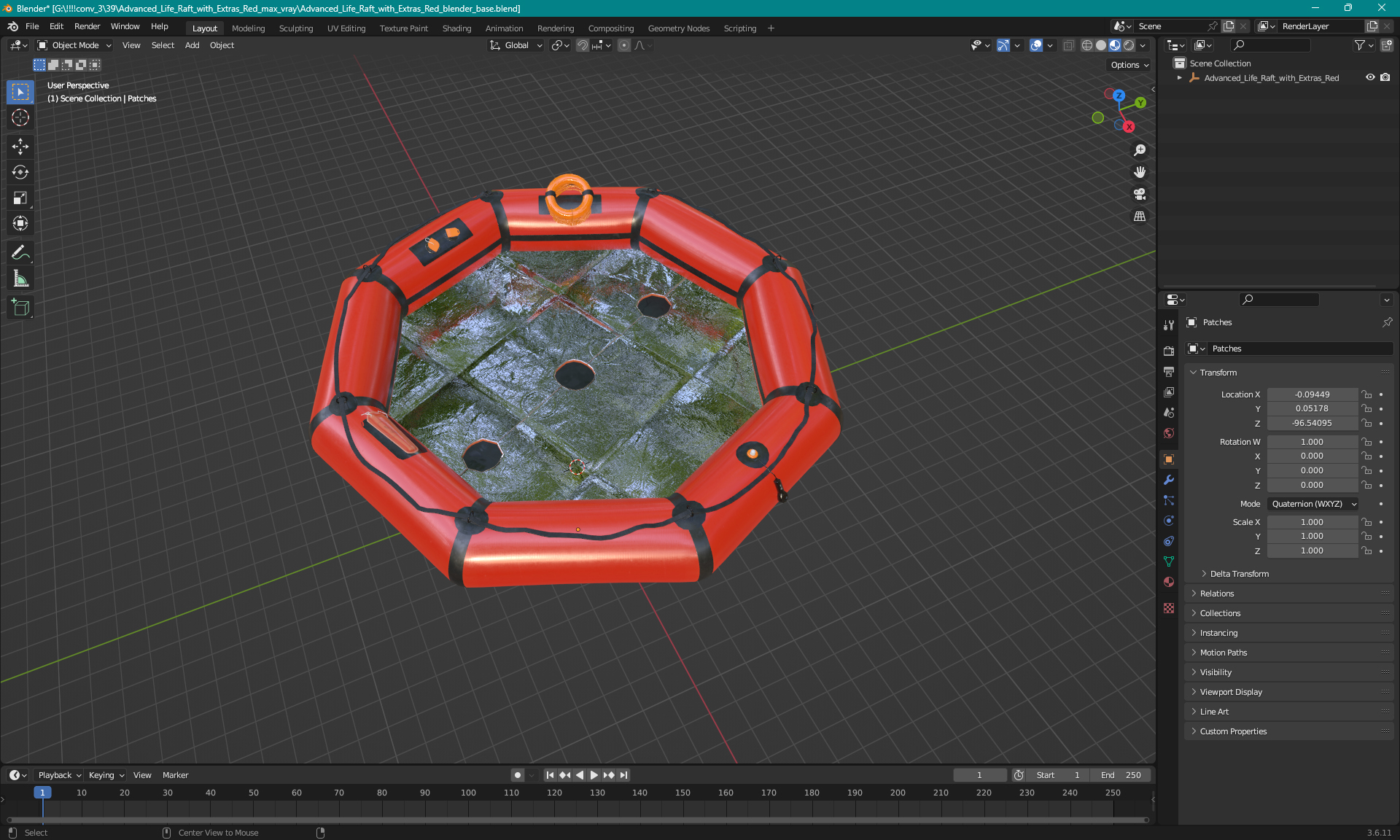Expand the Collections panel
This screenshot has width=1400, height=840.
tap(1220, 613)
